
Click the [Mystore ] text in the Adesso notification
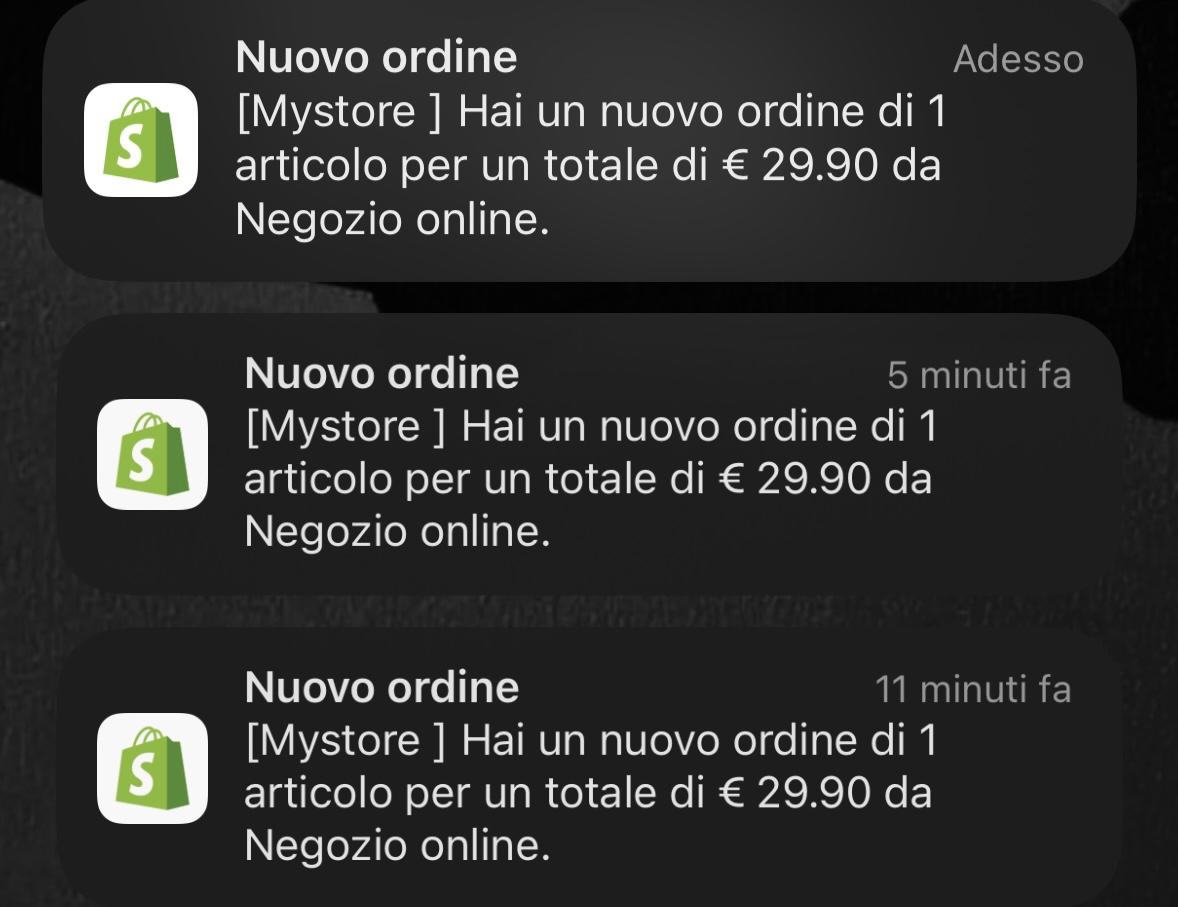pyautogui.click(x=339, y=113)
